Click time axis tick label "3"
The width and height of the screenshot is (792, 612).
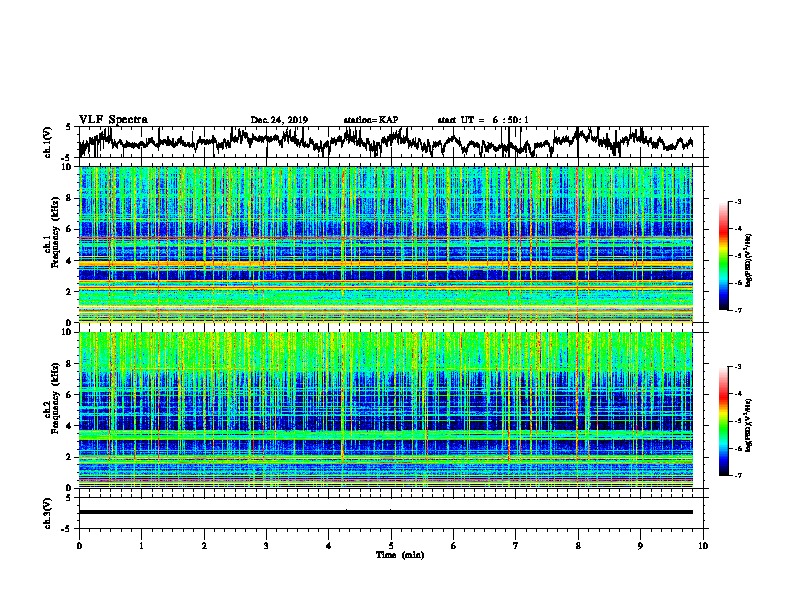(x=266, y=546)
